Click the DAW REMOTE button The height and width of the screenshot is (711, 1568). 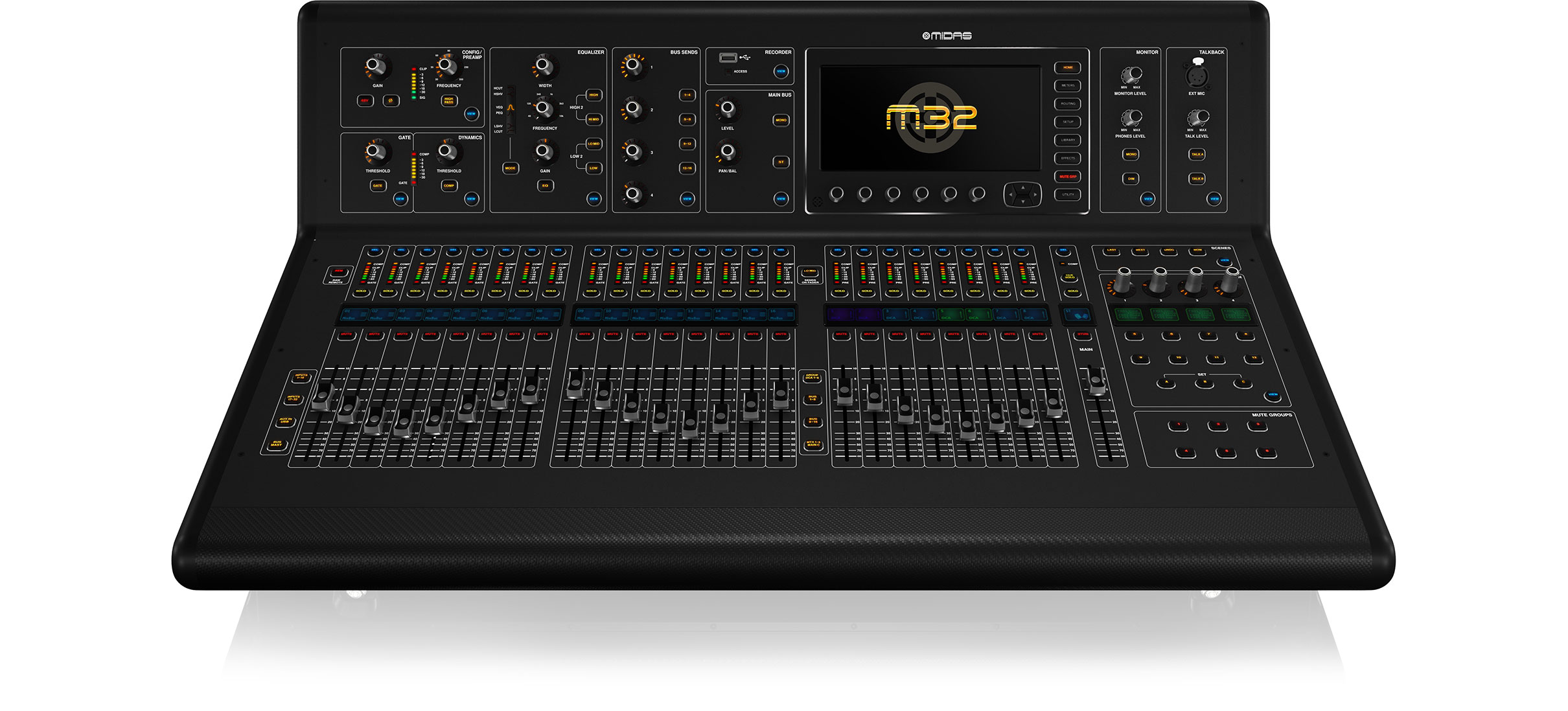(338, 272)
